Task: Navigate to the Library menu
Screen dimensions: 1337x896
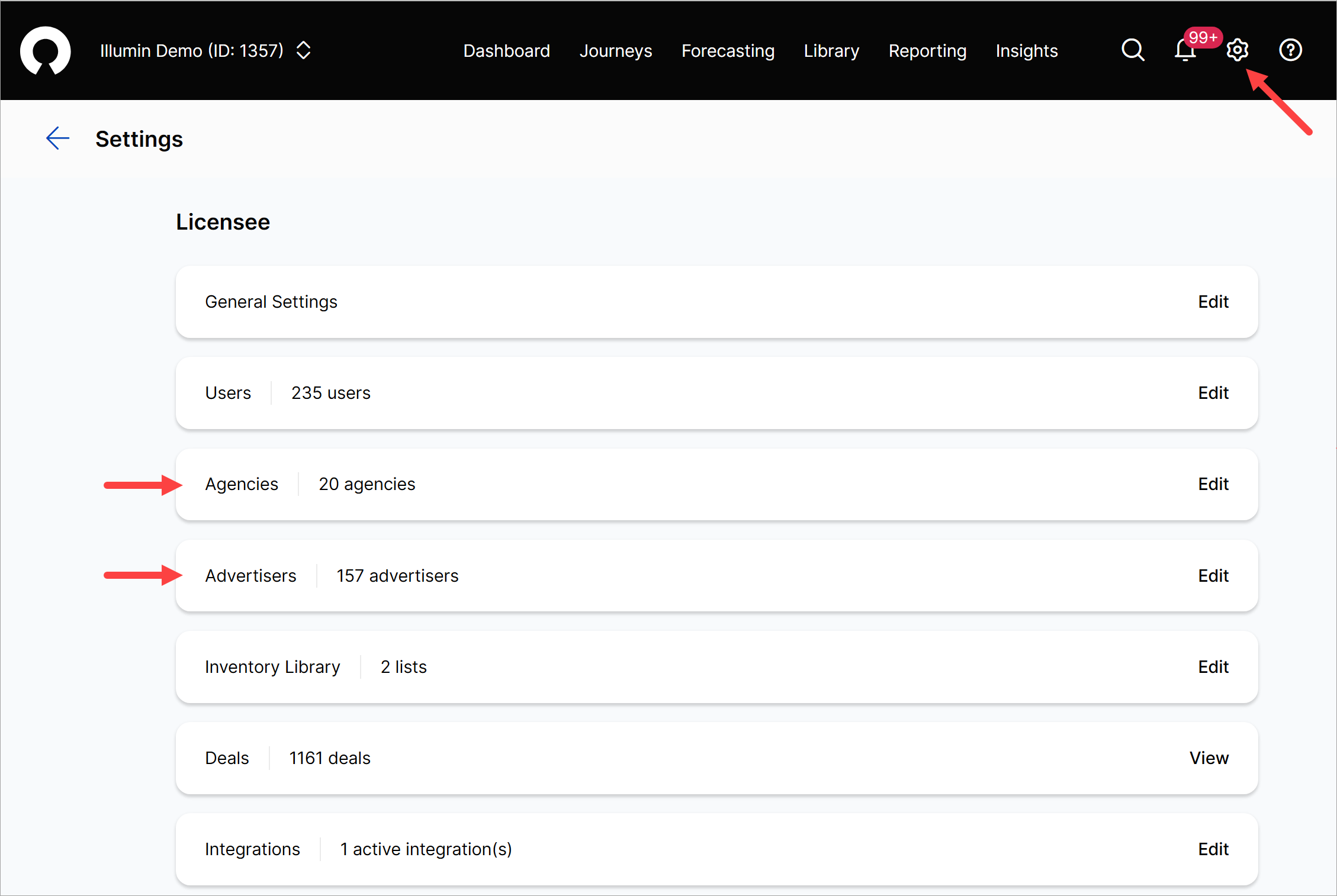Action: pyautogui.click(x=831, y=51)
